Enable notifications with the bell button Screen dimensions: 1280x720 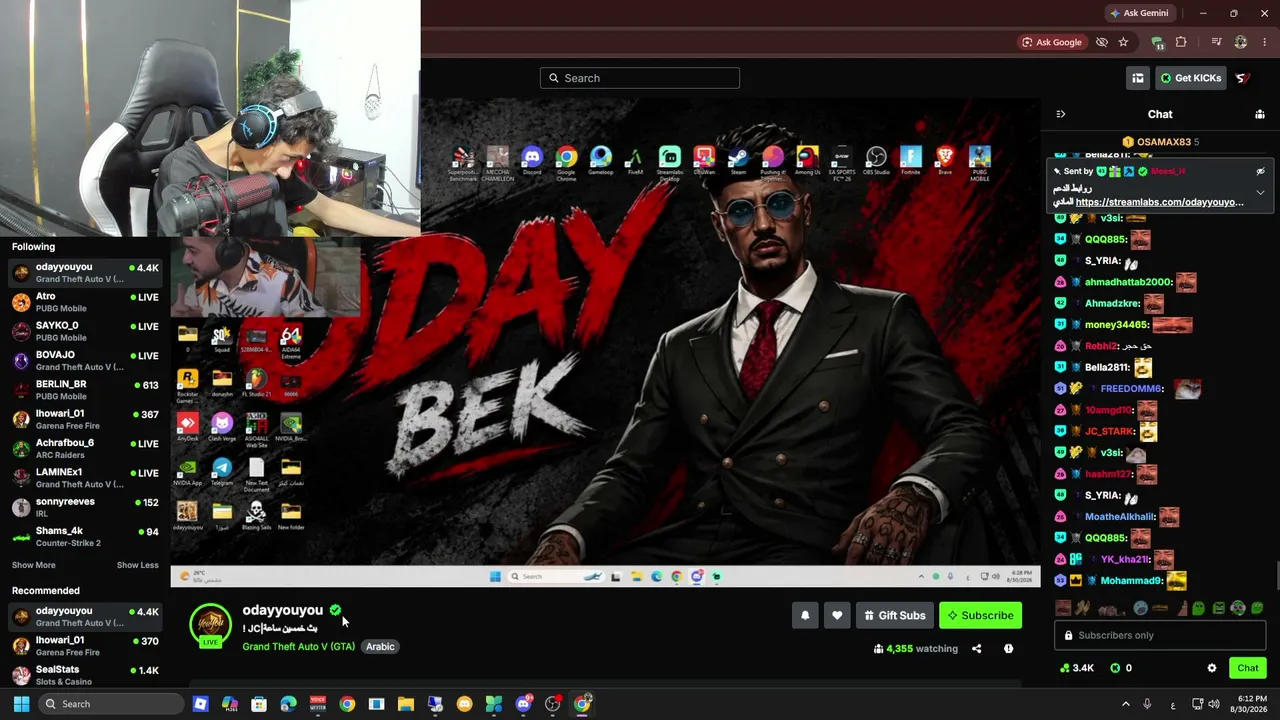pos(805,615)
